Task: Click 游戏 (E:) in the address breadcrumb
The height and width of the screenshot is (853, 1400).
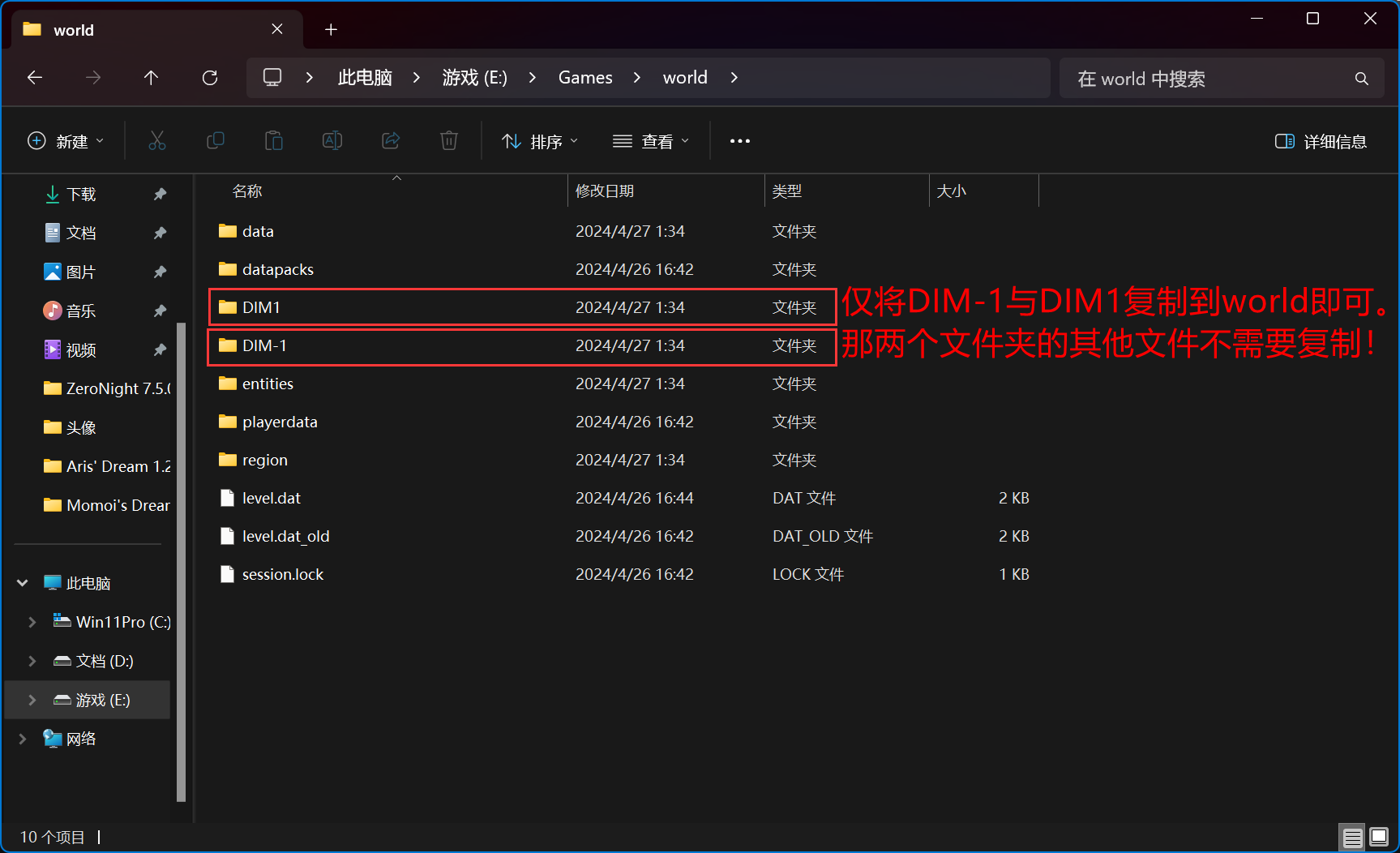Action: click(x=474, y=78)
